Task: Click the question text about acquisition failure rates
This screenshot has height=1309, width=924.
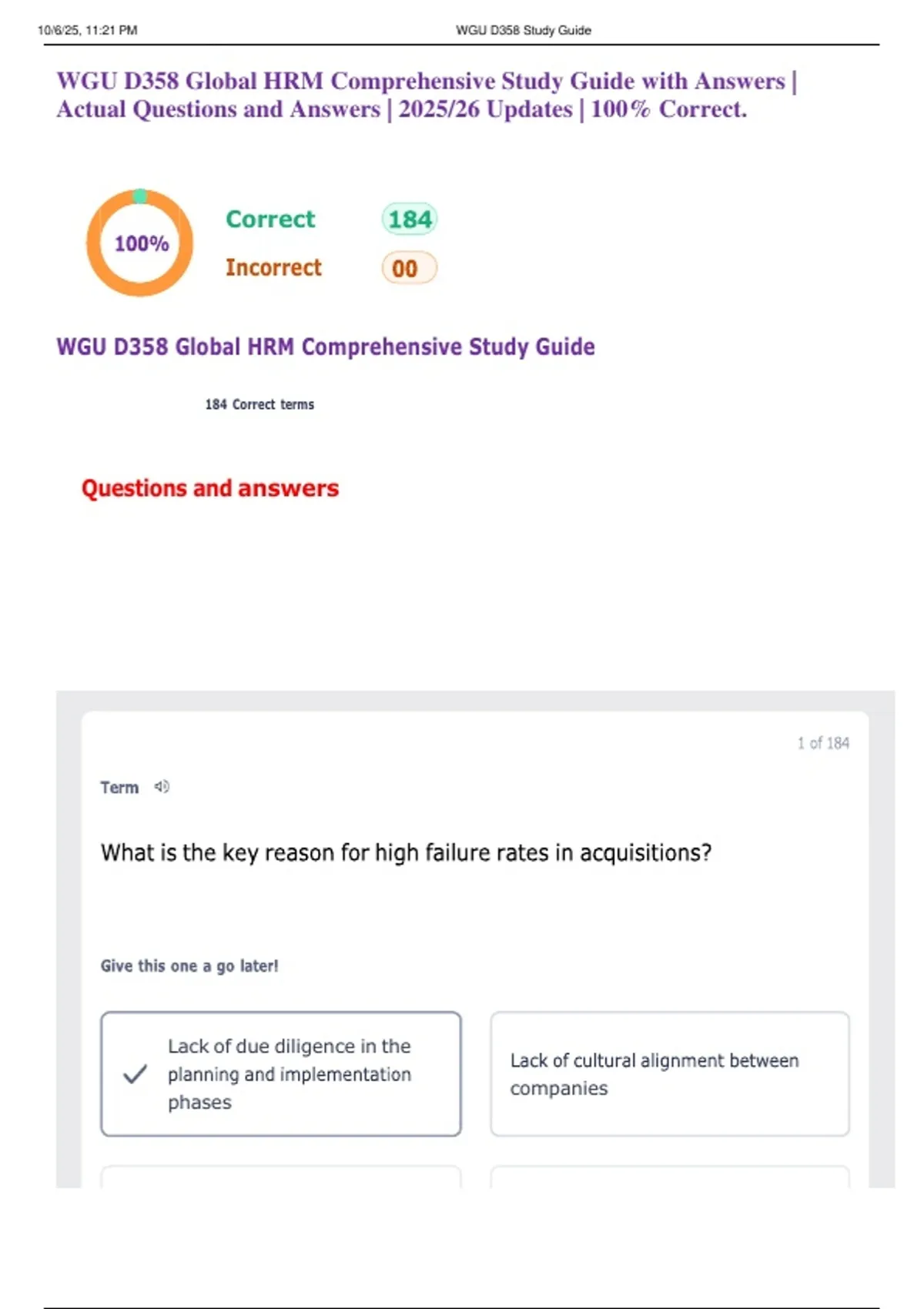Action: tap(406, 853)
